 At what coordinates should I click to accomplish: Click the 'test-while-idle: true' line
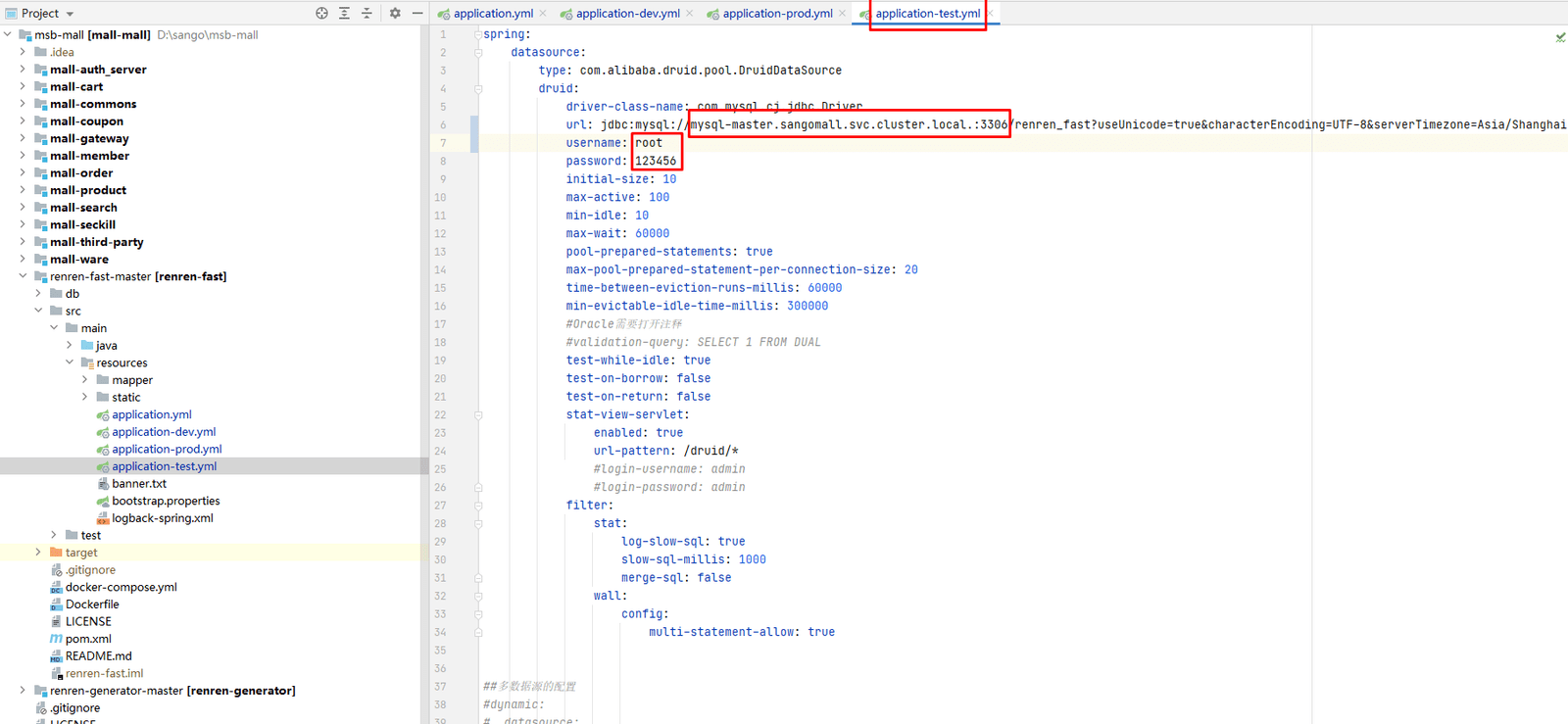(638, 361)
